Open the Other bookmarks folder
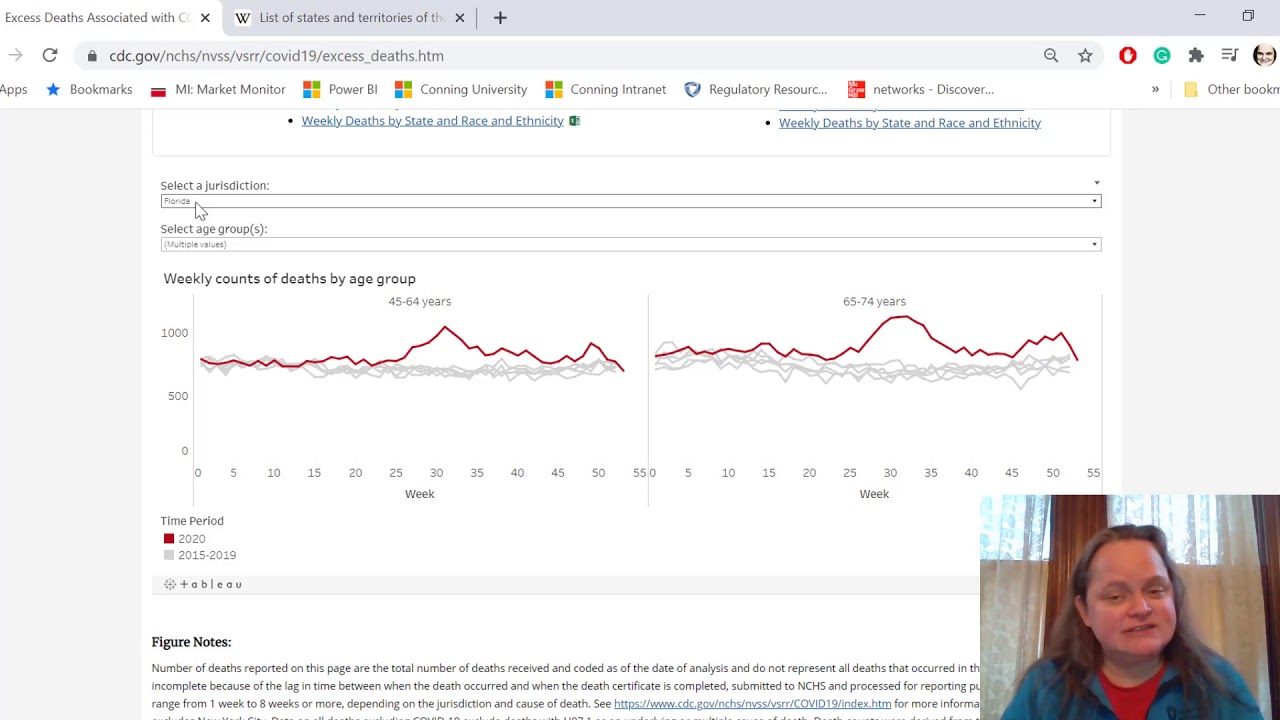The image size is (1280, 720). 1231,89
